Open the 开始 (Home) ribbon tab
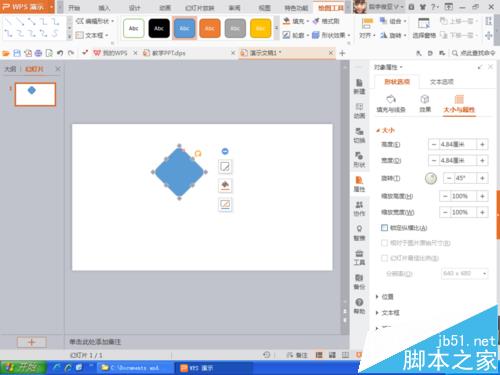This screenshot has width=500, height=375. 74,7
